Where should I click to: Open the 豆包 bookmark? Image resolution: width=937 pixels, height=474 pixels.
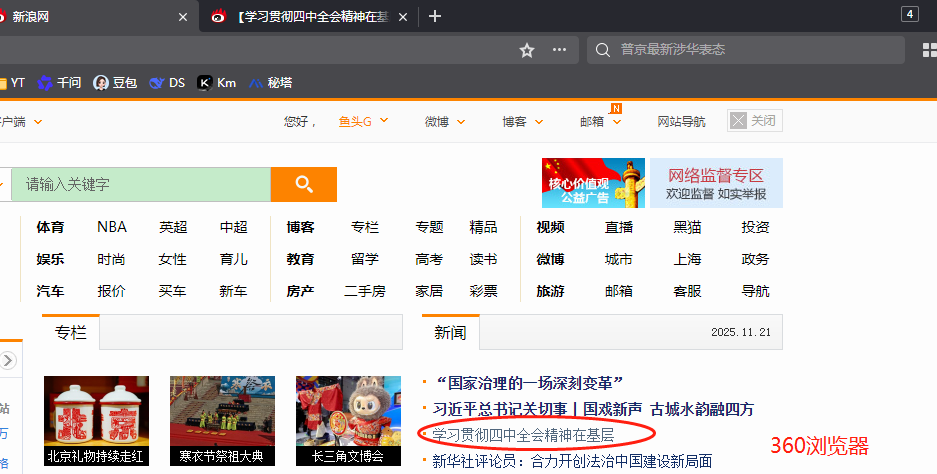click(x=115, y=82)
